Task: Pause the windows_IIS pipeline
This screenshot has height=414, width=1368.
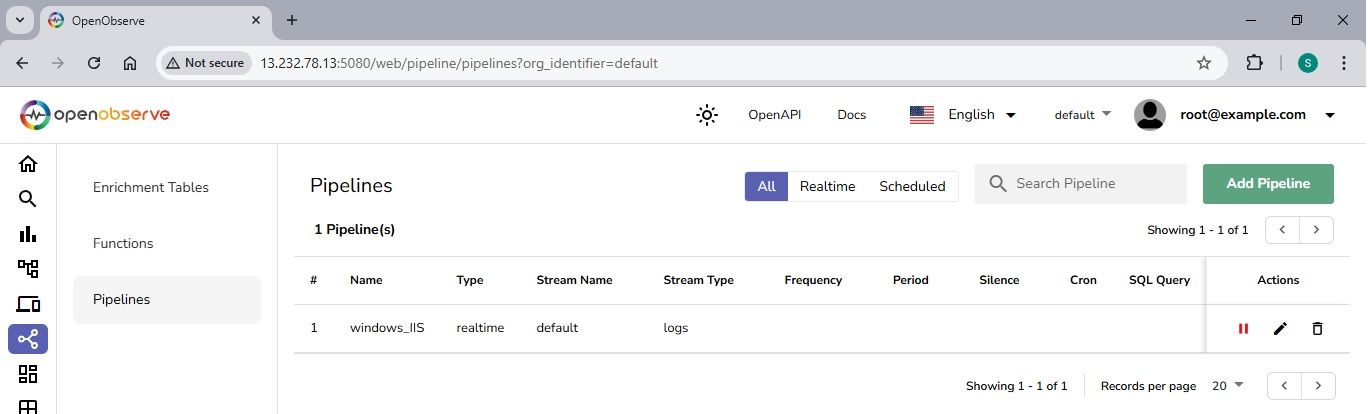Action: 1243,328
